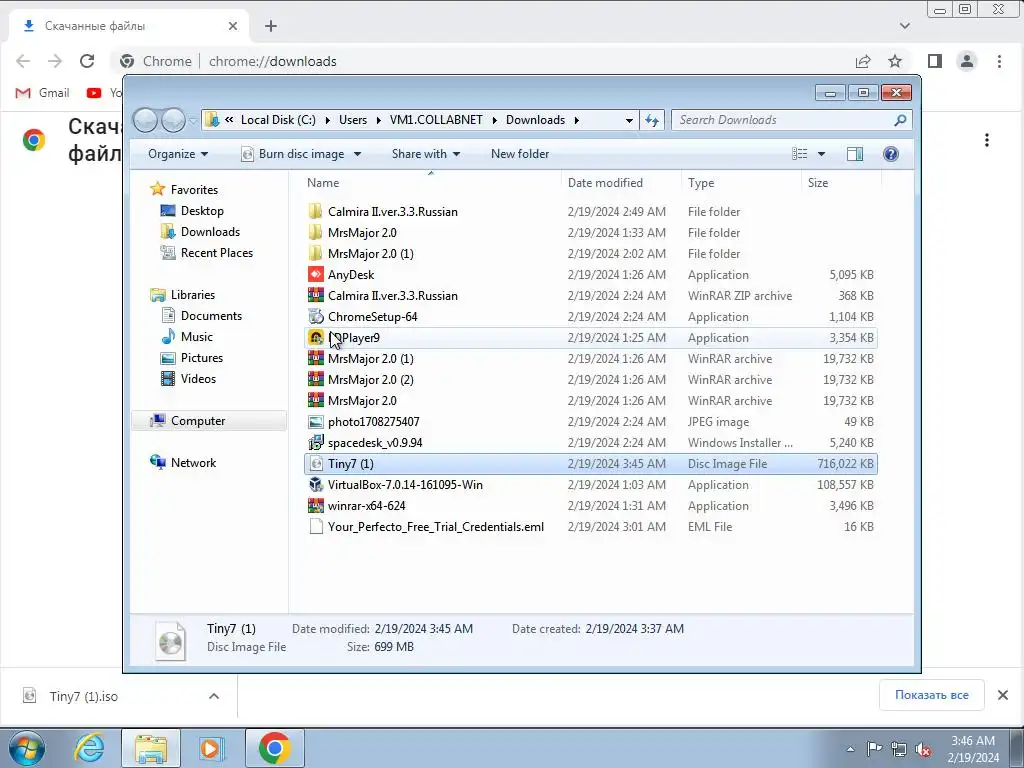The width and height of the screenshot is (1024, 768).
Task: Click Users segment in address breadcrumb
Action: coord(353,120)
